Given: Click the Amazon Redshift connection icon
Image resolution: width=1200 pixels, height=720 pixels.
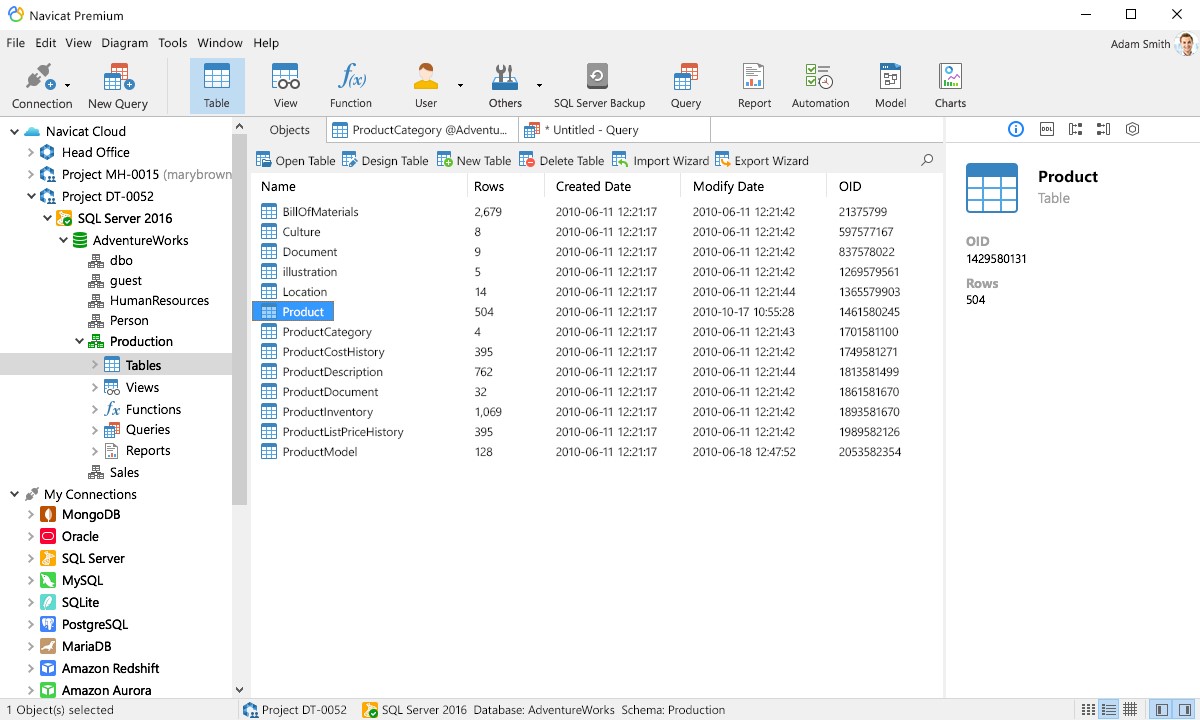Looking at the screenshot, I should (47, 669).
